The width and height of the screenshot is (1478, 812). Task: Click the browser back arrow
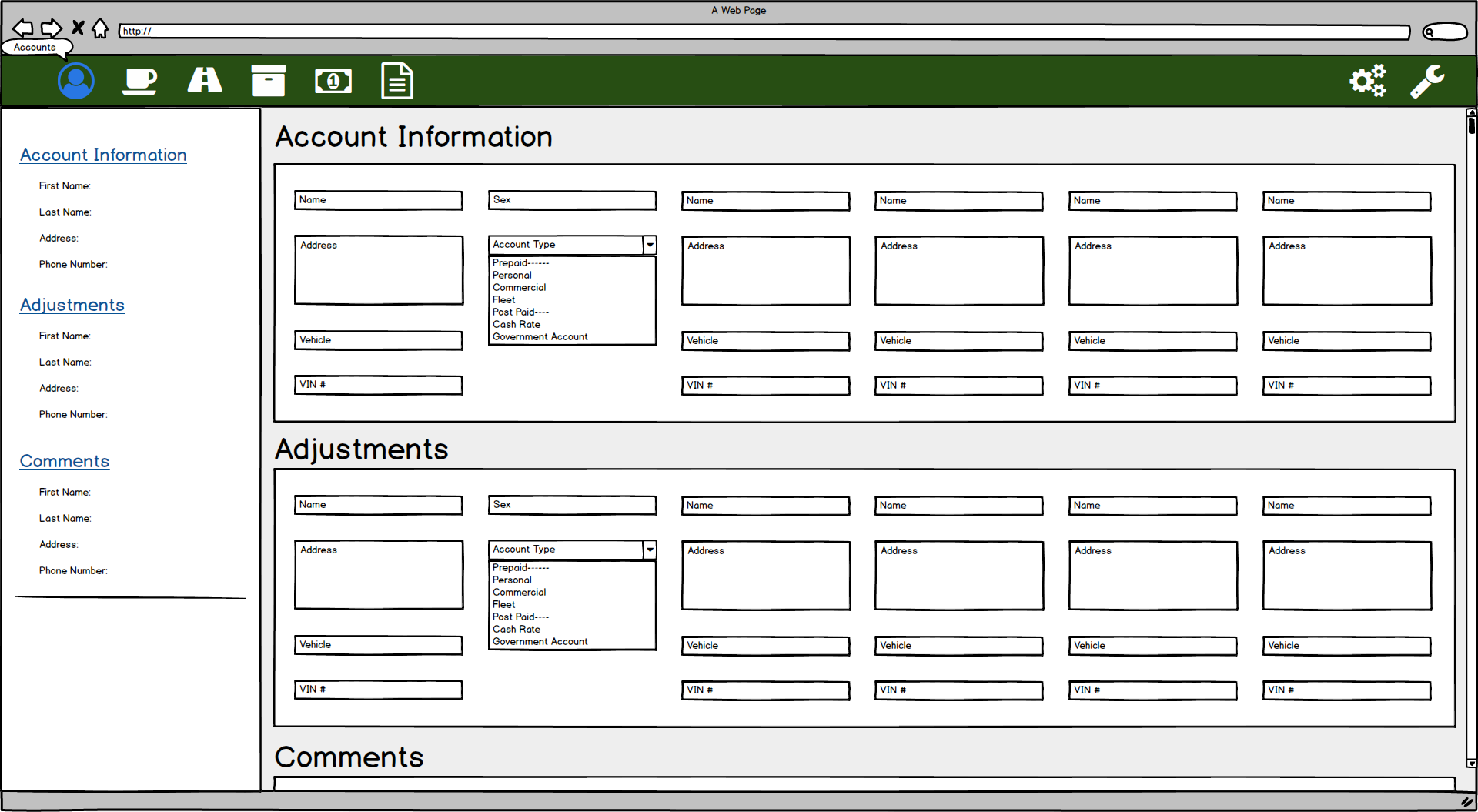[23, 28]
